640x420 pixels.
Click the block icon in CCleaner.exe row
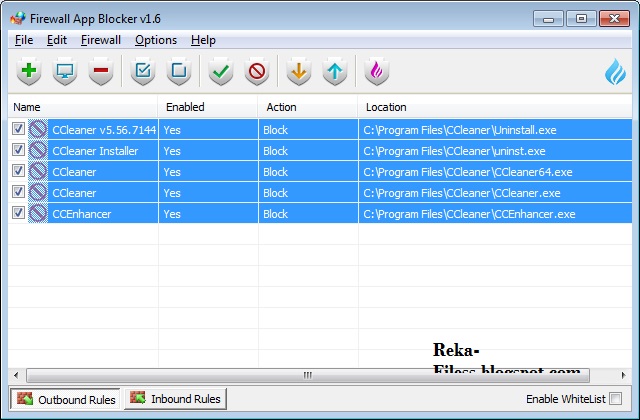tap(38, 193)
